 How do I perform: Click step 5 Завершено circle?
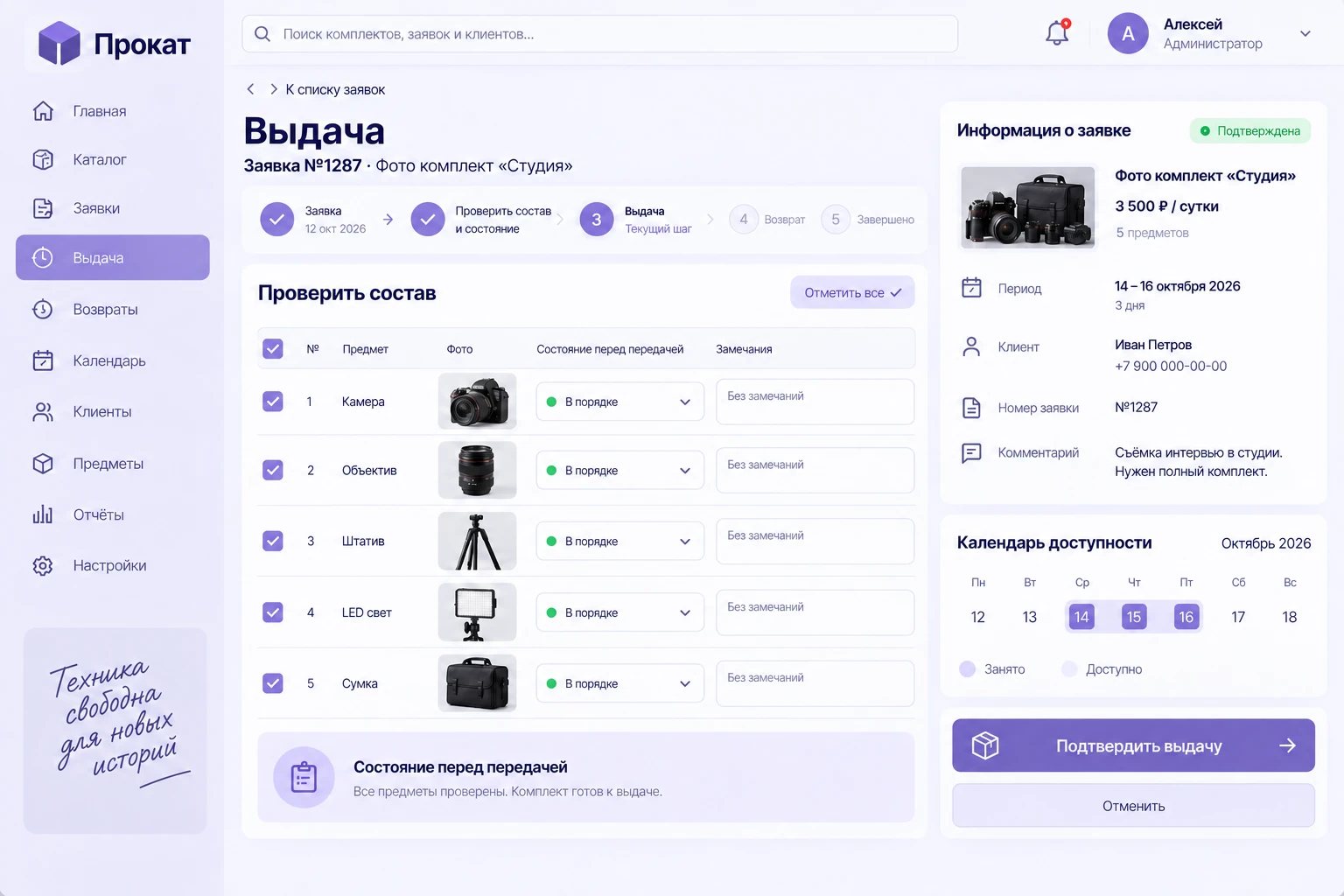coord(836,219)
